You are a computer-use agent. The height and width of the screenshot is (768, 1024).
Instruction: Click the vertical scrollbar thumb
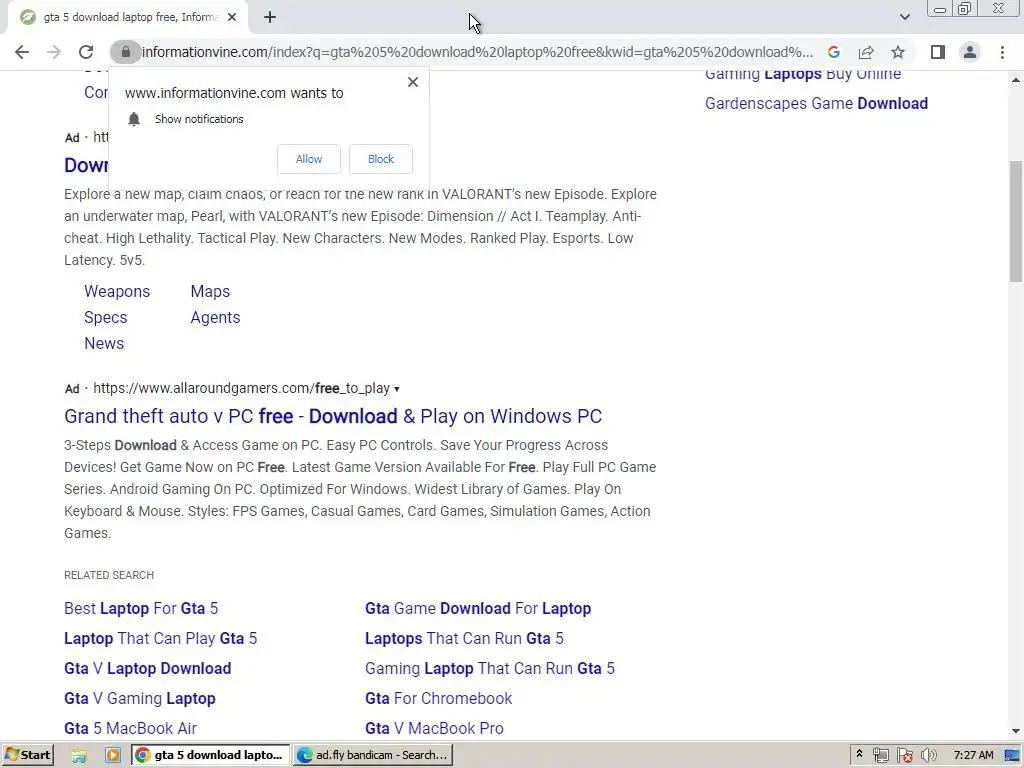pyautogui.click(x=1016, y=222)
